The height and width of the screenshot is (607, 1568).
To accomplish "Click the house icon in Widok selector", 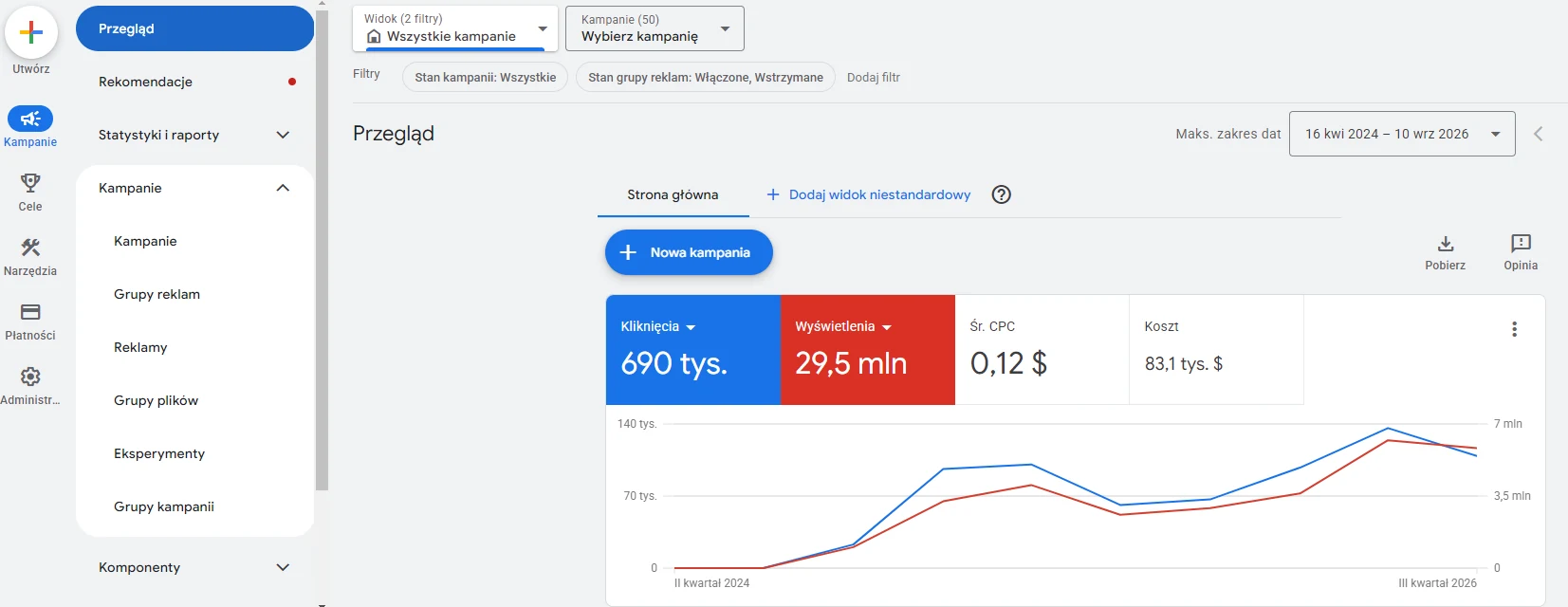I will (374, 36).
